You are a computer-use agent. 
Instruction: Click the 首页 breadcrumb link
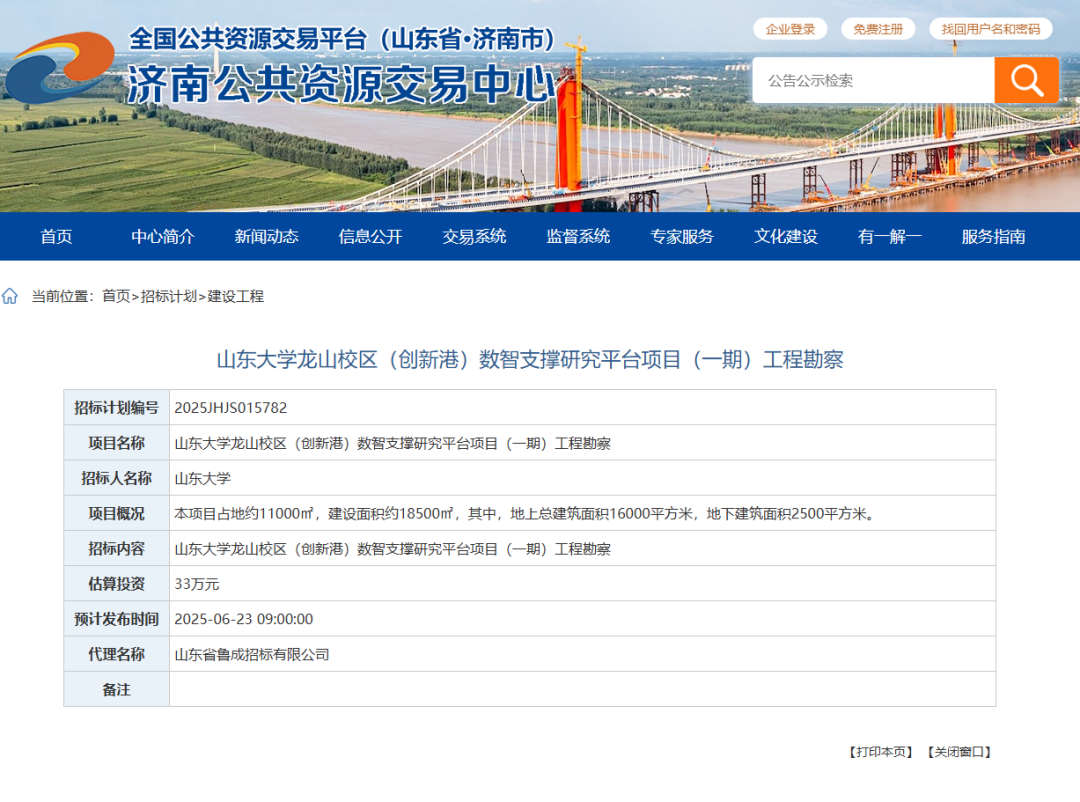[116, 296]
